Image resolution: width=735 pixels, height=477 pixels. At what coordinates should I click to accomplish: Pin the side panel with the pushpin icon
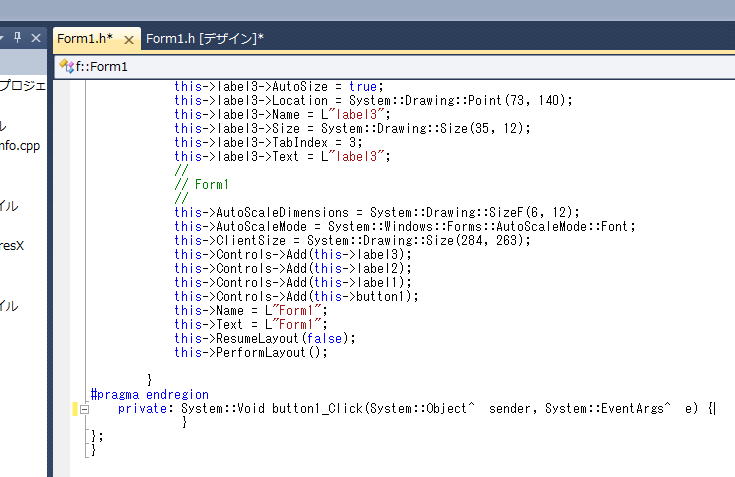click(18, 38)
